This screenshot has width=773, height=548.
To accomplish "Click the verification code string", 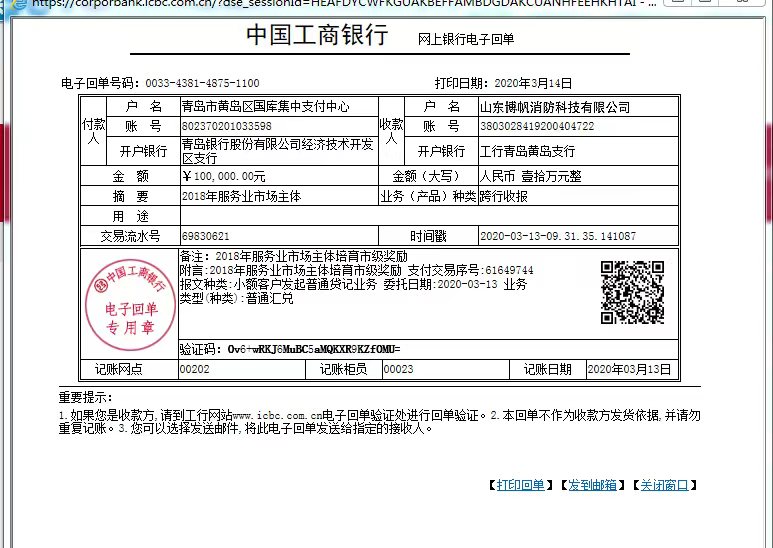I will point(314,349).
